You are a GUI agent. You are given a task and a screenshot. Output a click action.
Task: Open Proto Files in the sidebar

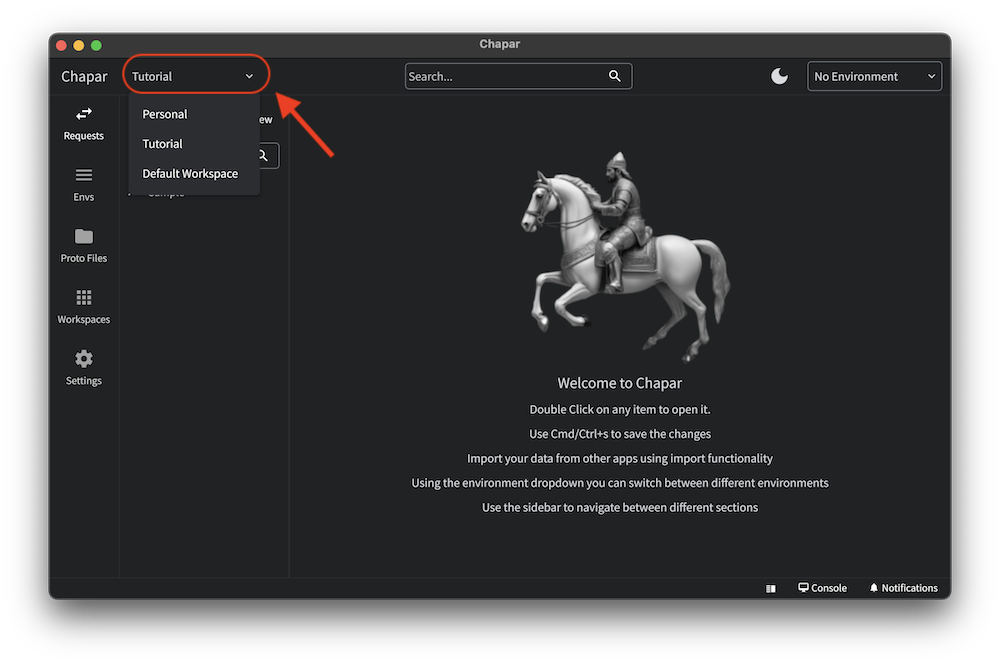(84, 245)
